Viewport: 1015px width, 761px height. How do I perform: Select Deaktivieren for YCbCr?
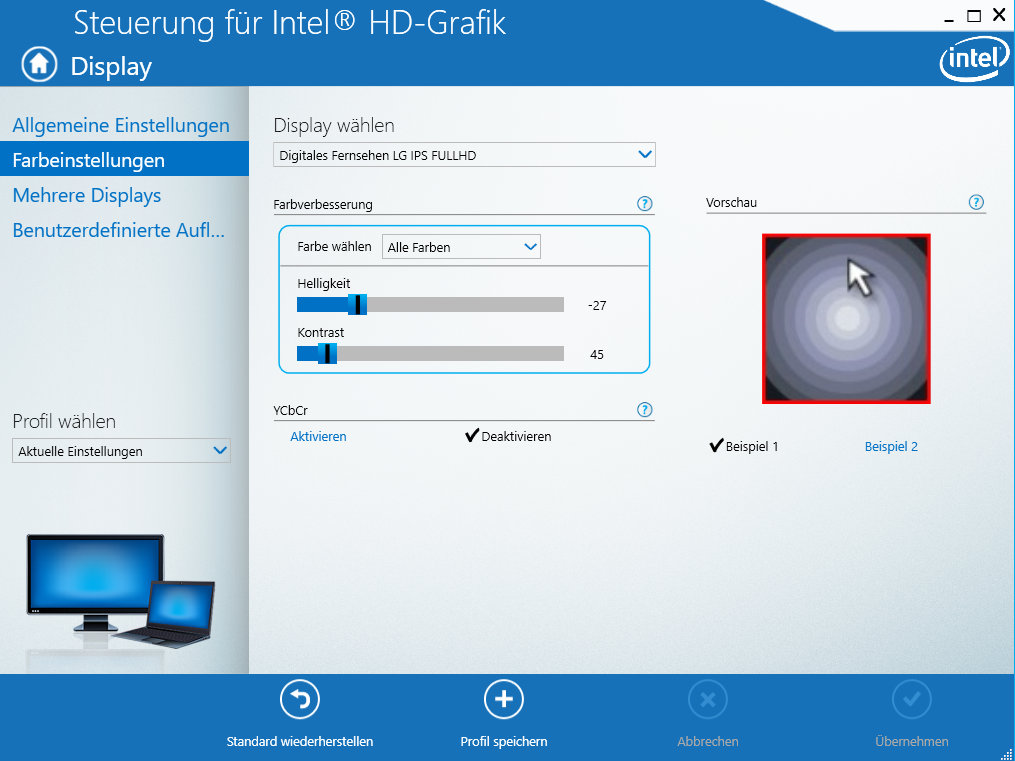pos(508,437)
